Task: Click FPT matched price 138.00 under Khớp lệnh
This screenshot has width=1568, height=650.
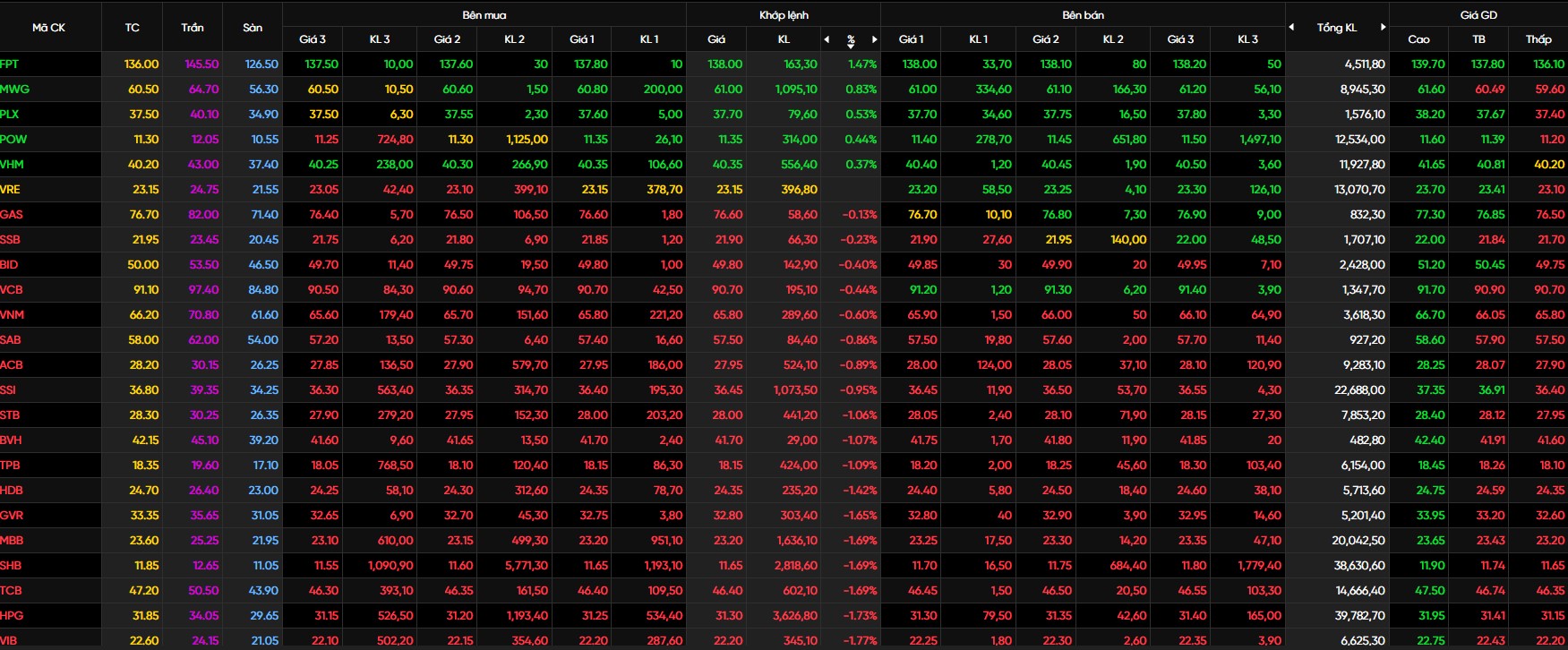Action: click(x=725, y=64)
